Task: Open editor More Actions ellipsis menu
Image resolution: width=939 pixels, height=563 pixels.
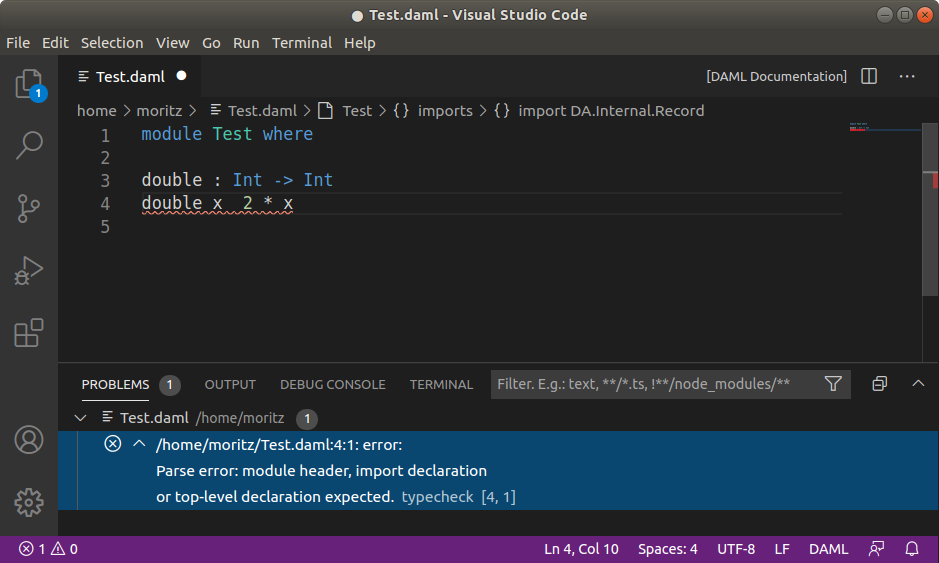Action: pyautogui.click(x=907, y=77)
